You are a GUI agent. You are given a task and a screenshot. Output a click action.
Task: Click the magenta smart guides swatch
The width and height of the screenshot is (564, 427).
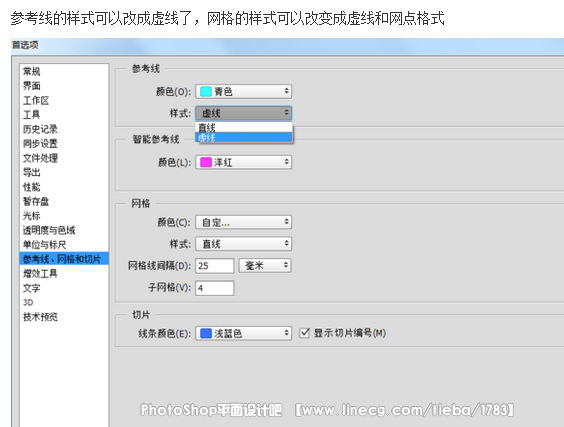click(x=206, y=162)
